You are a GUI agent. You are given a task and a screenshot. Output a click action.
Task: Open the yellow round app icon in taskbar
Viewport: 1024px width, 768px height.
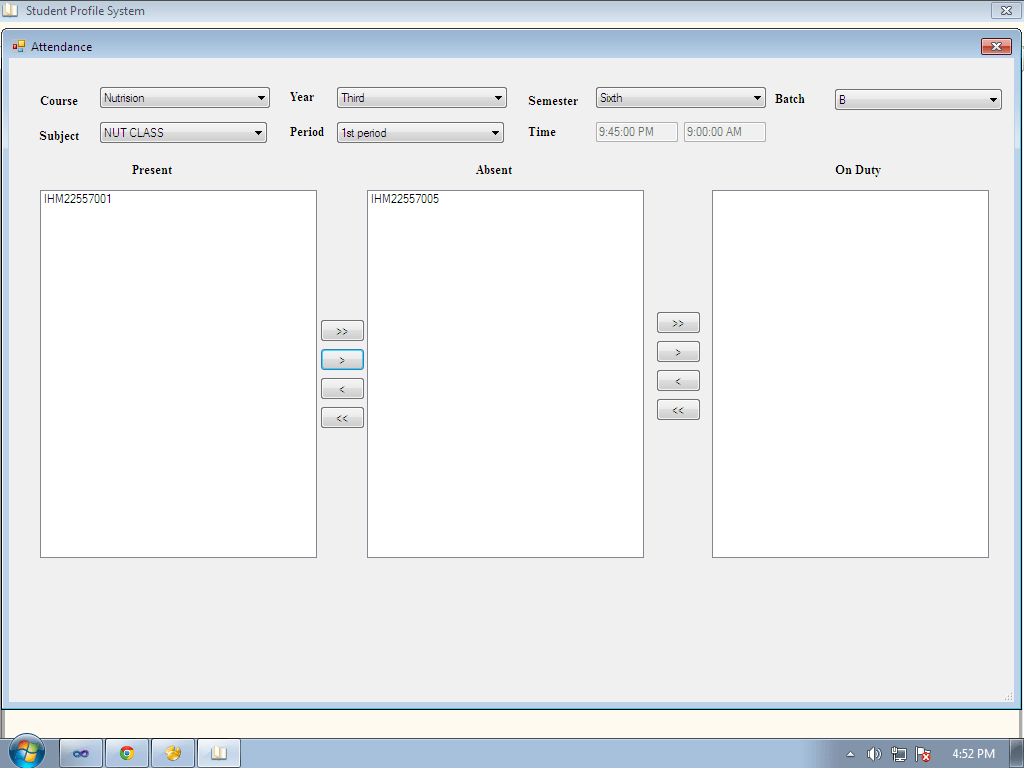(173, 754)
